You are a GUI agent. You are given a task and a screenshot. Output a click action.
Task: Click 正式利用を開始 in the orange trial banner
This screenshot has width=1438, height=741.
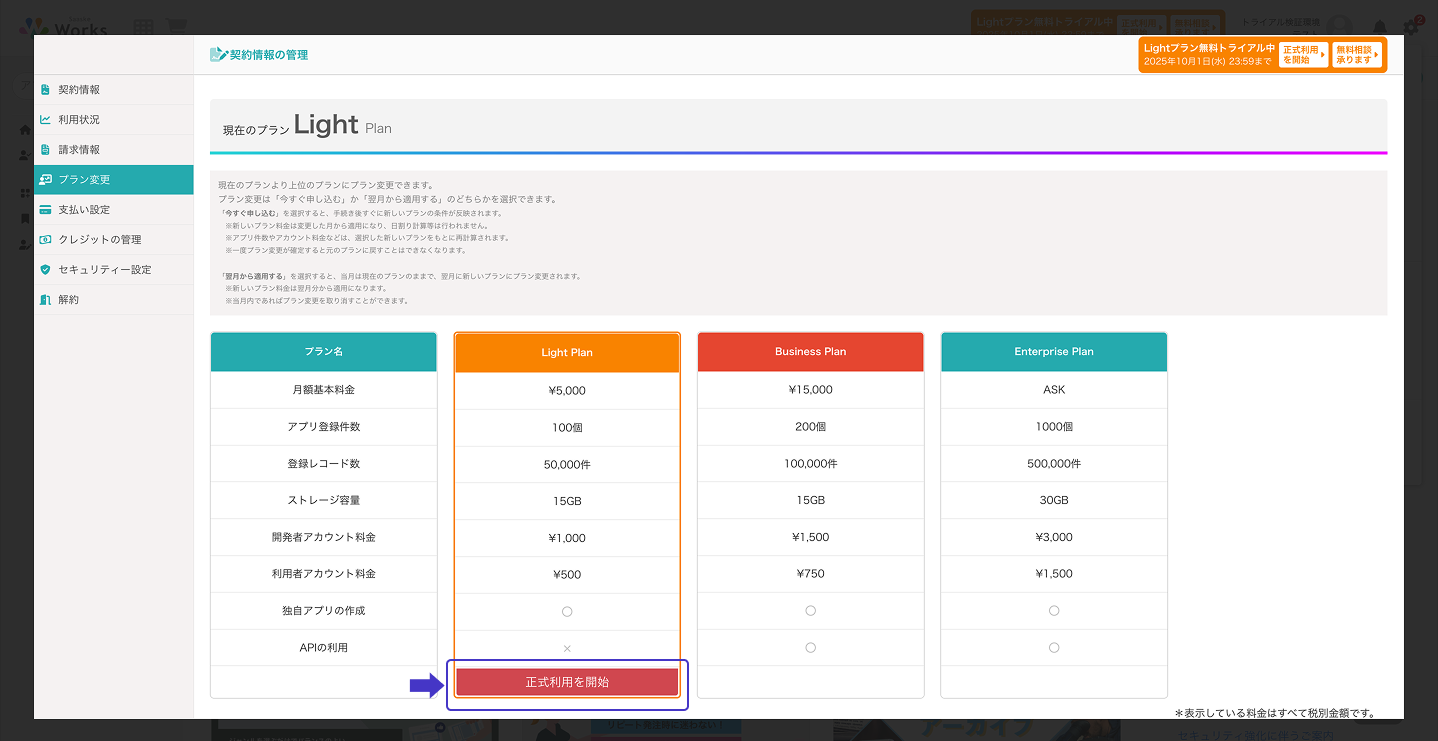tap(1303, 55)
